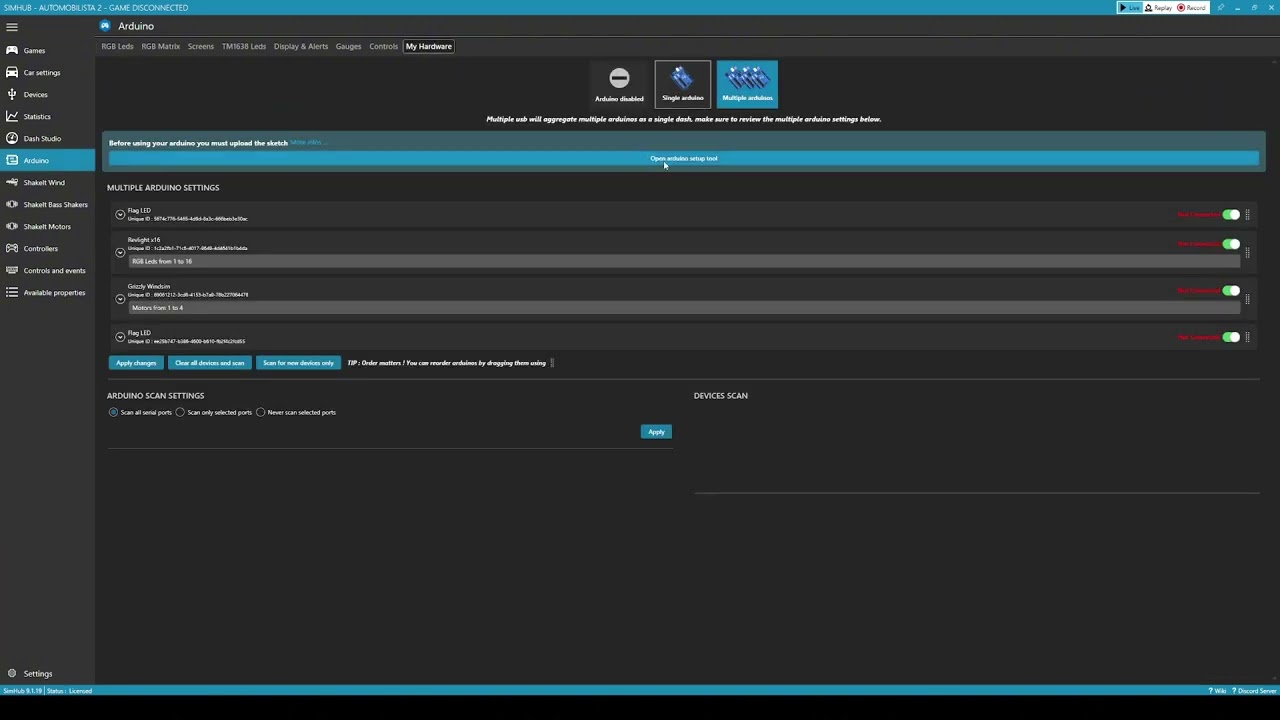
Task: Click the Not Connected label for Revlight x16
Action: click(1198, 244)
